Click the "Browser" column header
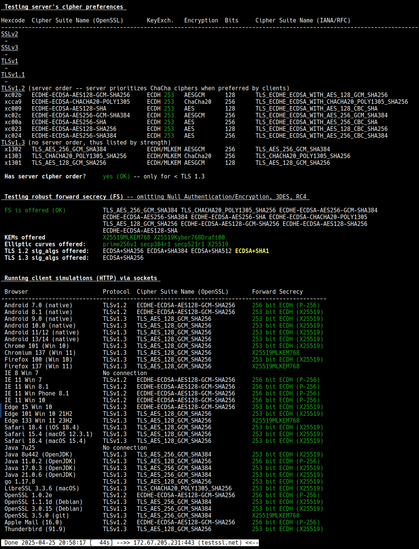Screen dimensions: 419x549 [16, 291]
